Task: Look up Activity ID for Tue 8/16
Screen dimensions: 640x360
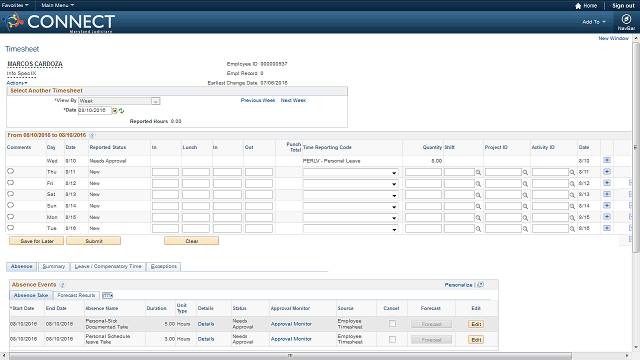Action: tap(572, 229)
